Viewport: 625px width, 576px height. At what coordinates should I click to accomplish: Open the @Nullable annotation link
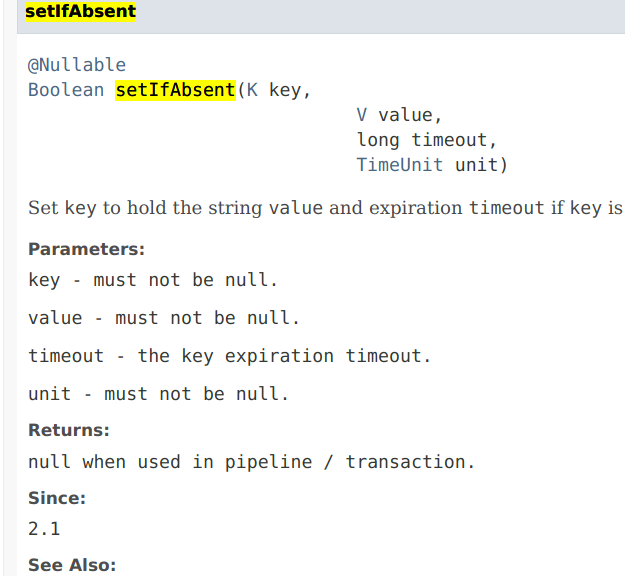click(x=77, y=65)
